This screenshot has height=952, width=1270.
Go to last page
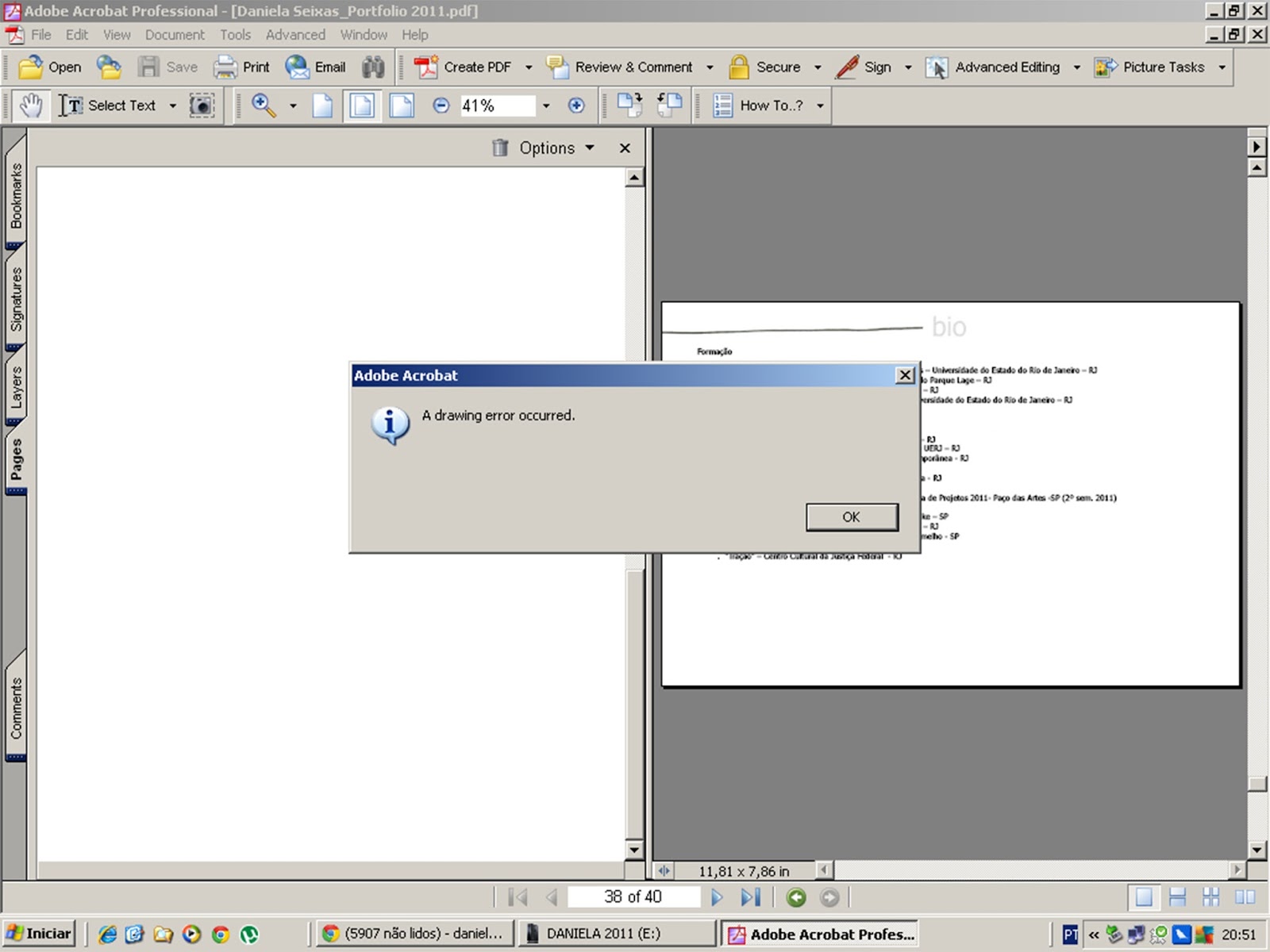point(751,897)
